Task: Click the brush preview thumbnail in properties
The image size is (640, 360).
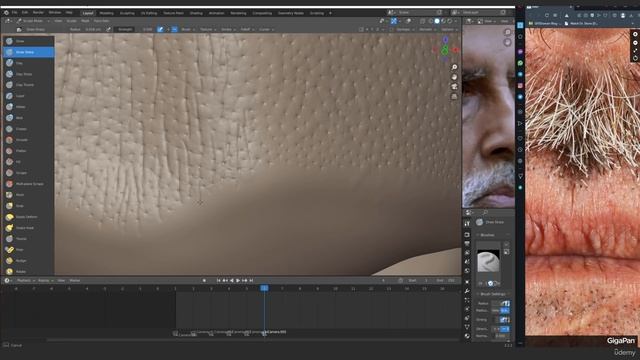Action: [x=488, y=261]
